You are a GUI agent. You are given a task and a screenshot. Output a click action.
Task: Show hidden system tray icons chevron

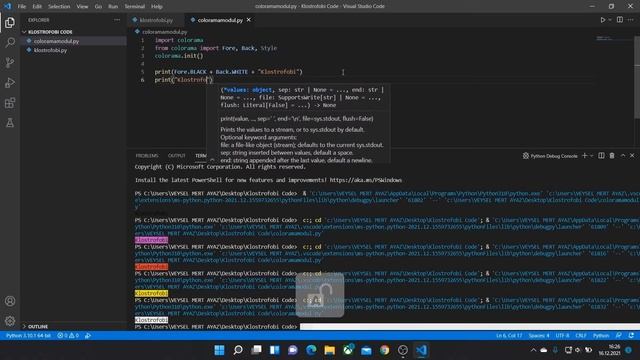pos(533,350)
